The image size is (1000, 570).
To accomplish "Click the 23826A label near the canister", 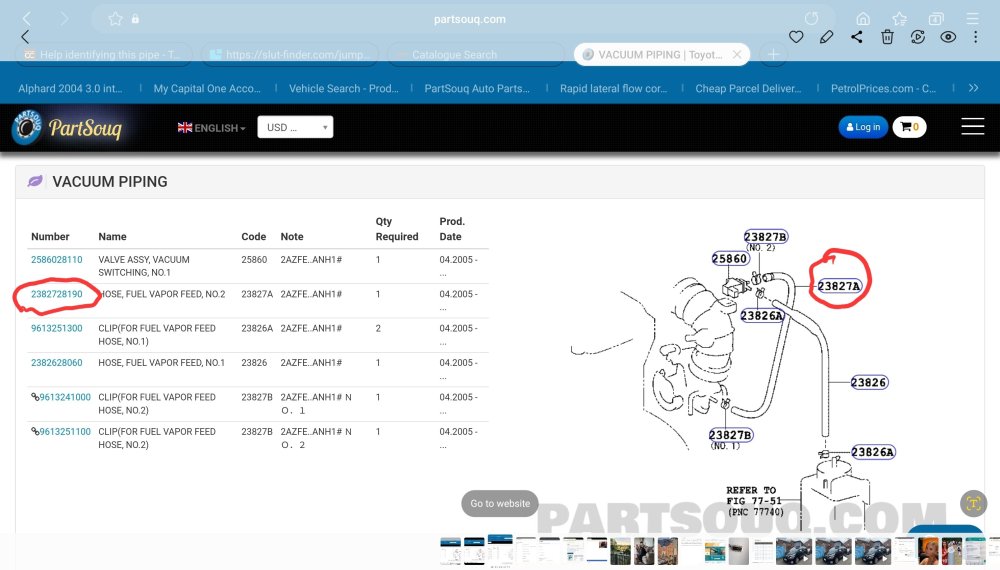I will coord(873,452).
